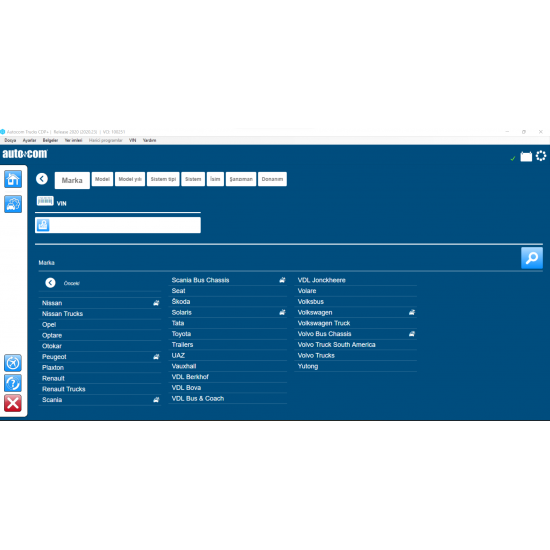
Task: Click vehicle icon next to Solaris
Action: (x=282, y=312)
